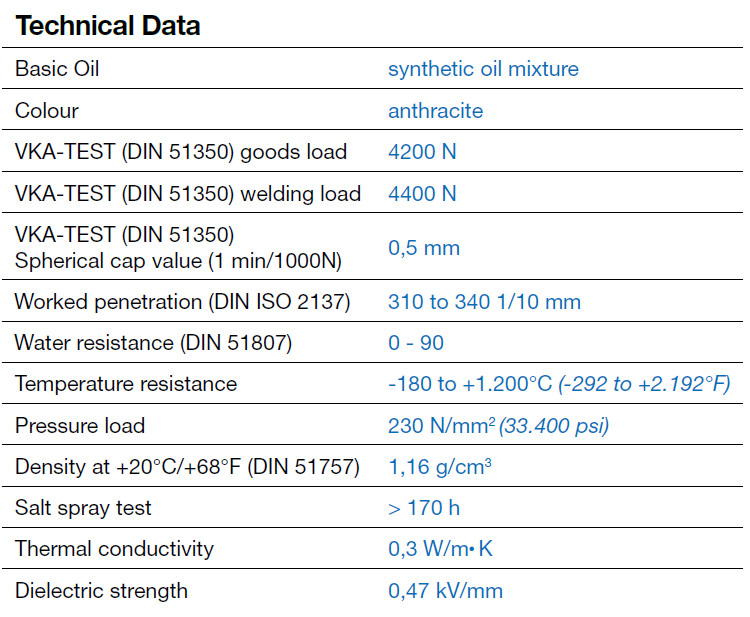Image resolution: width=750 pixels, height=617 pixels.
Task: Click the Worked penetration label
Action: (182, 301)
